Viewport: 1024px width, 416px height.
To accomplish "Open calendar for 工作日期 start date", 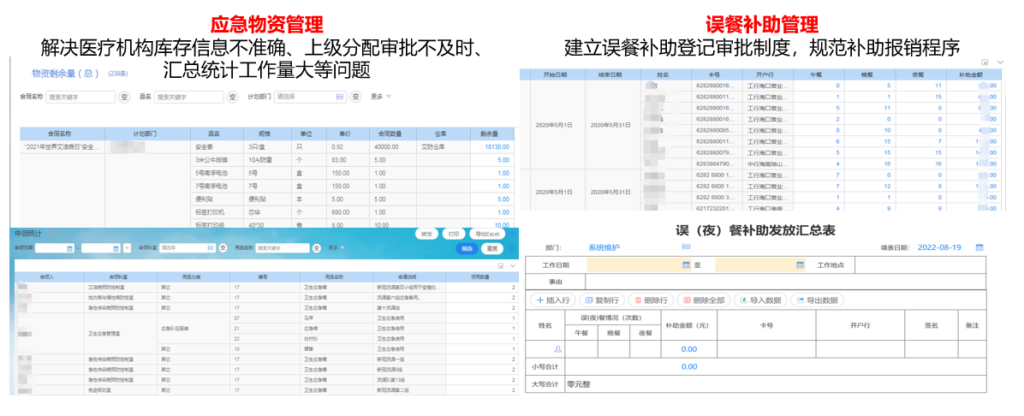I will [685, 265].
